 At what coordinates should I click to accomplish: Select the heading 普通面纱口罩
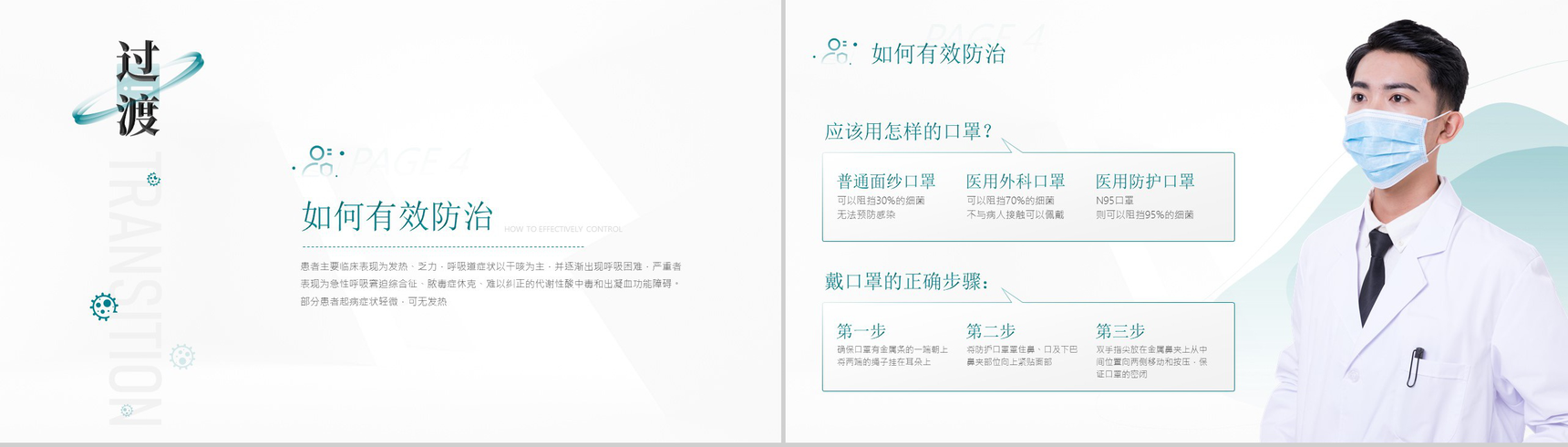(x=886, y=182)
